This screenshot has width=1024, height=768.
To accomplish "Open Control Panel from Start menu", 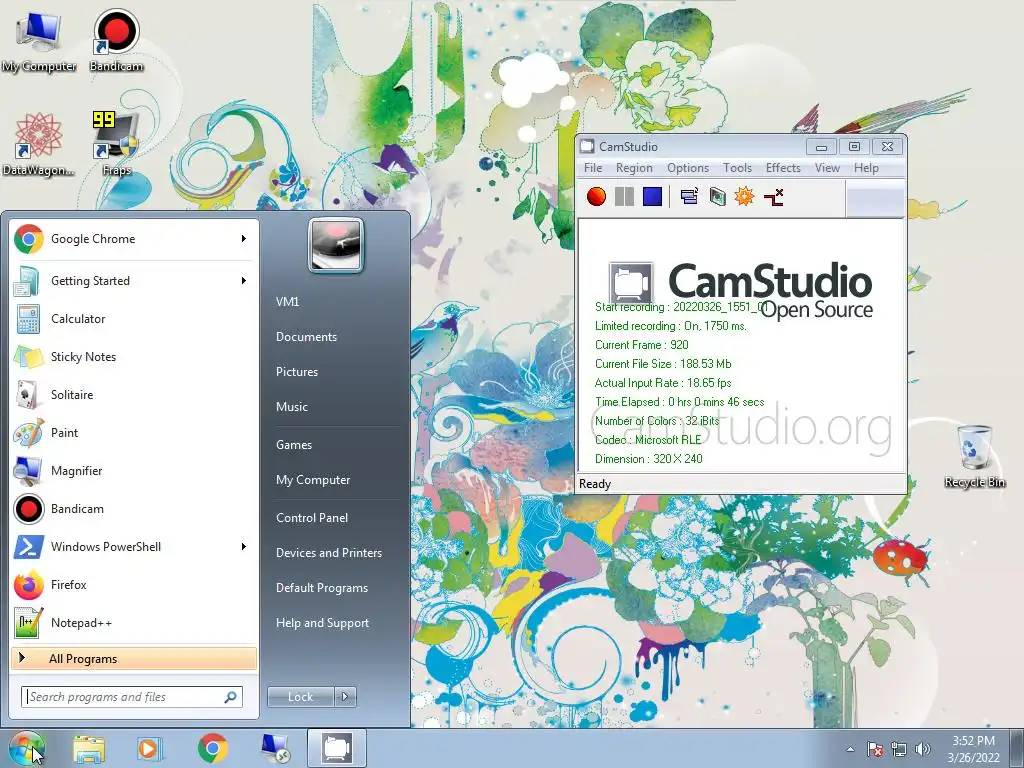I will point(312,518).
